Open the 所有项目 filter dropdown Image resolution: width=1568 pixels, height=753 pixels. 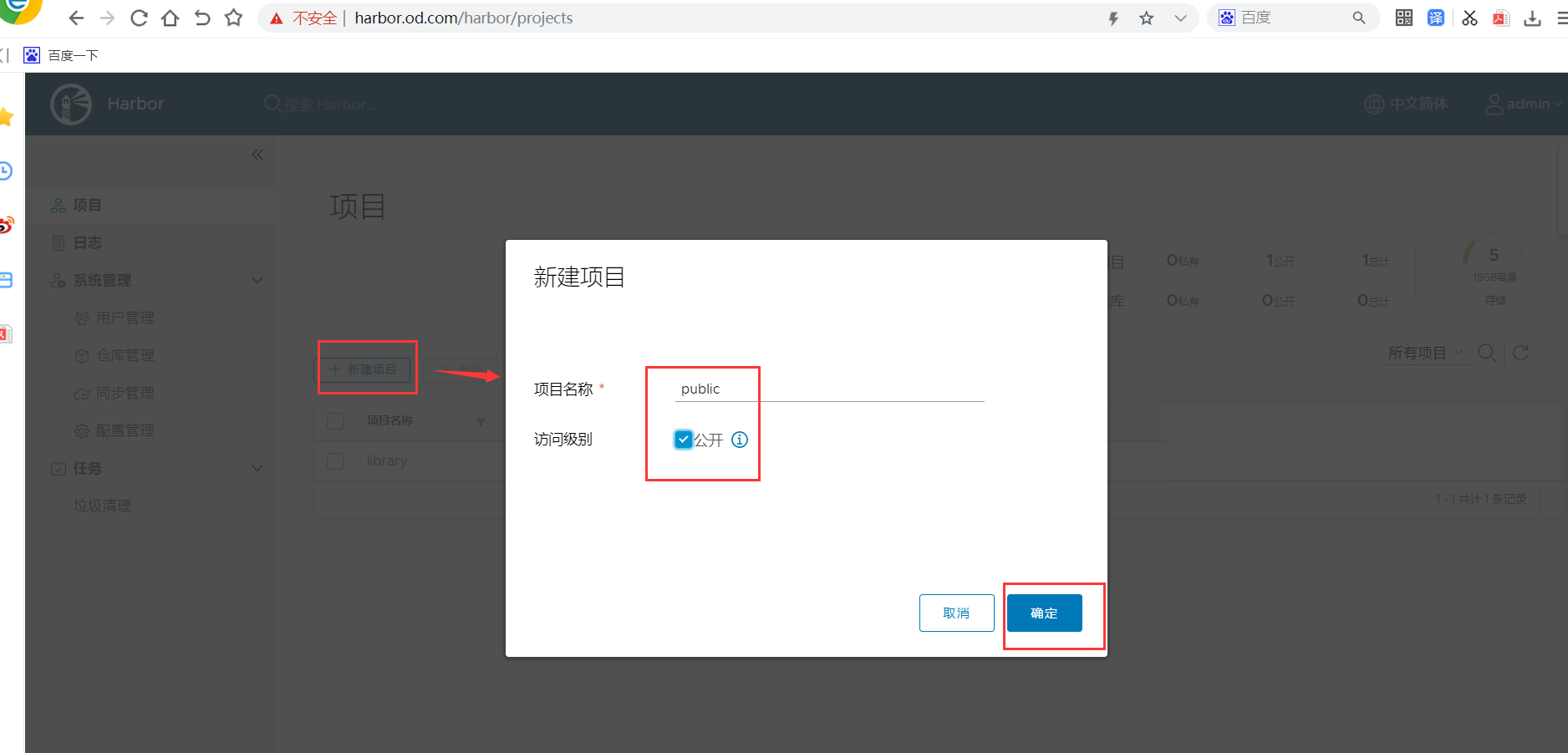click(1426, 353)
